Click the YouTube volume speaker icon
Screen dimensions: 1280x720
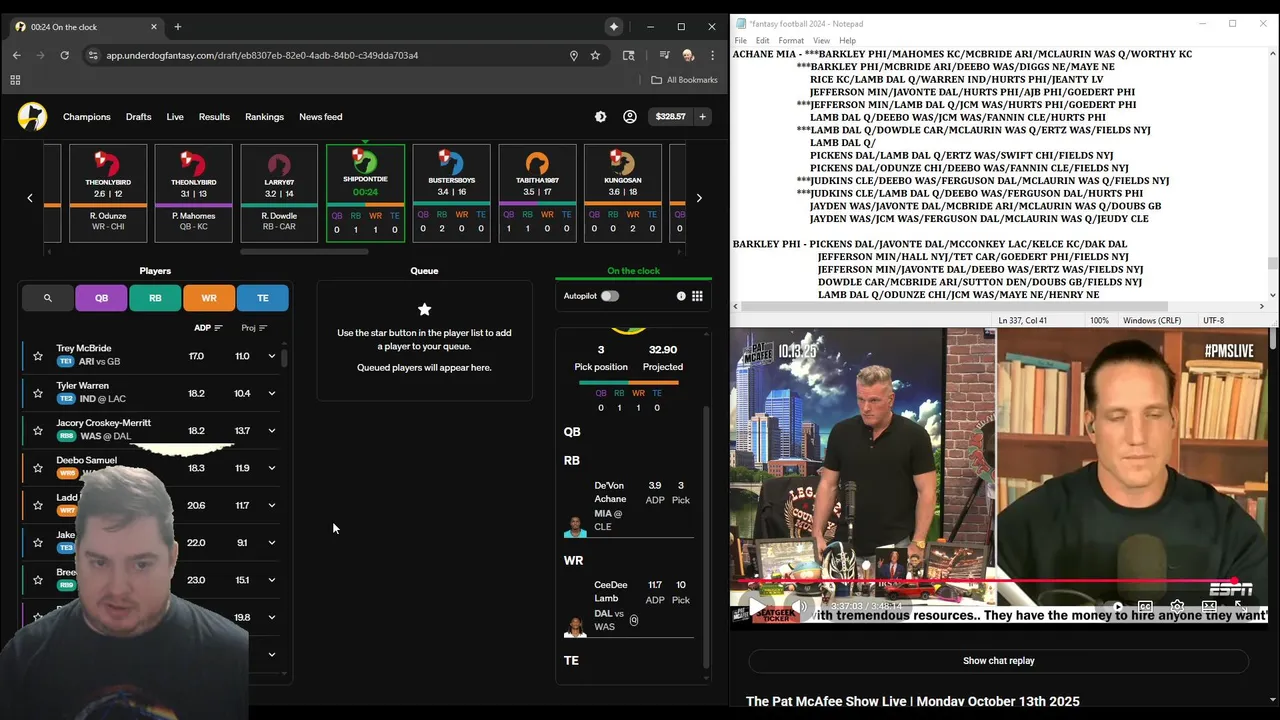click(801, 606)
